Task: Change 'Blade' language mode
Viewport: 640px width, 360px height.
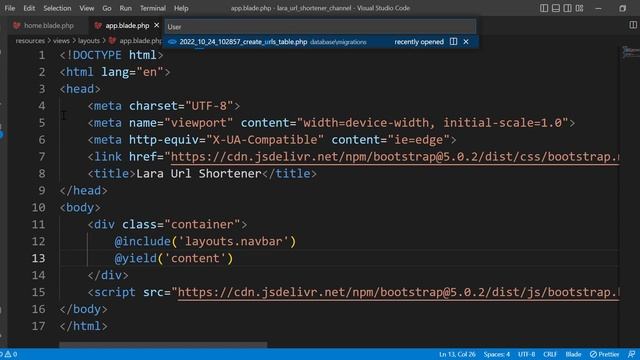Action: [573, 354]
